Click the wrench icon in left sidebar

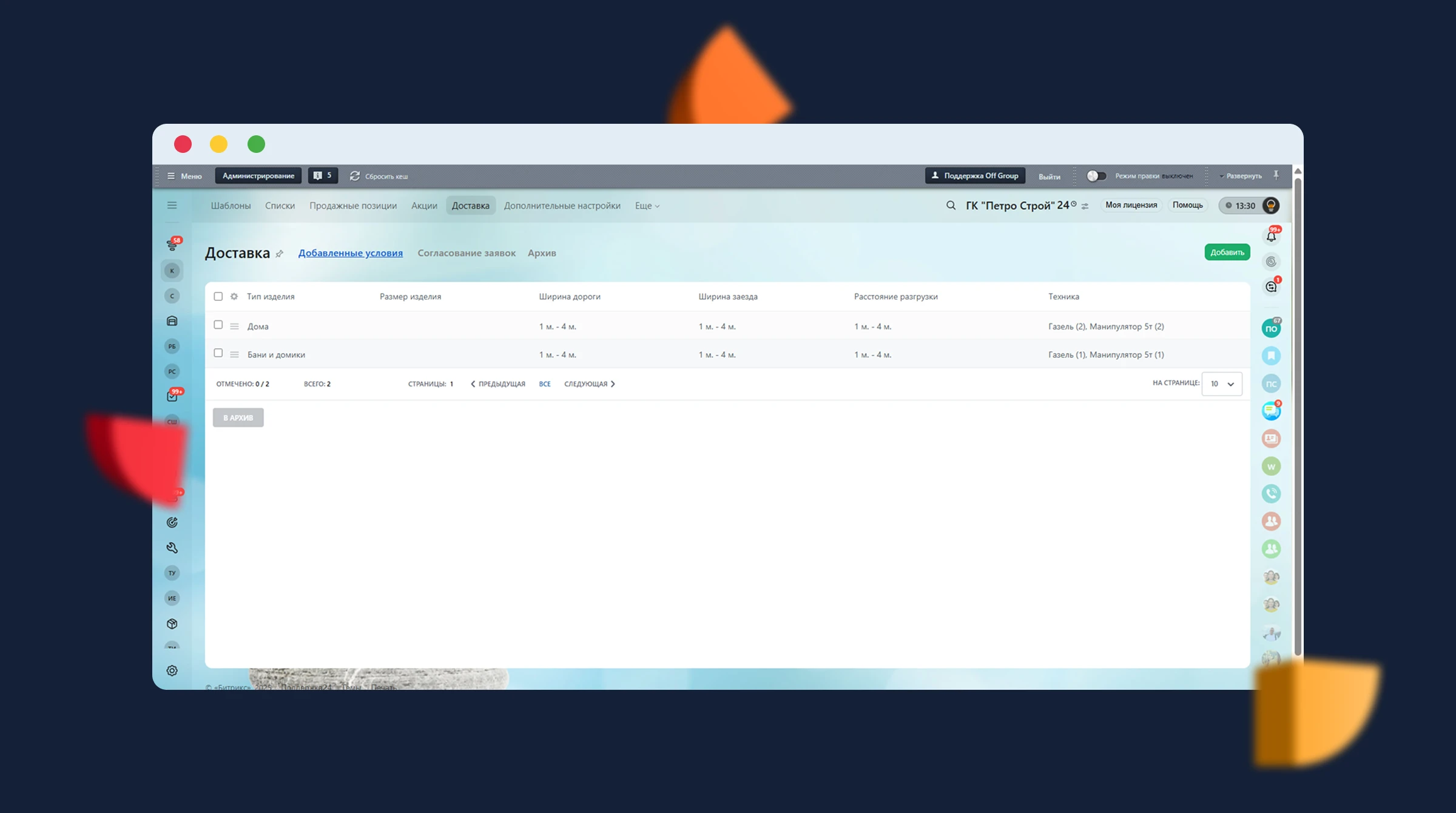(172, 548)
